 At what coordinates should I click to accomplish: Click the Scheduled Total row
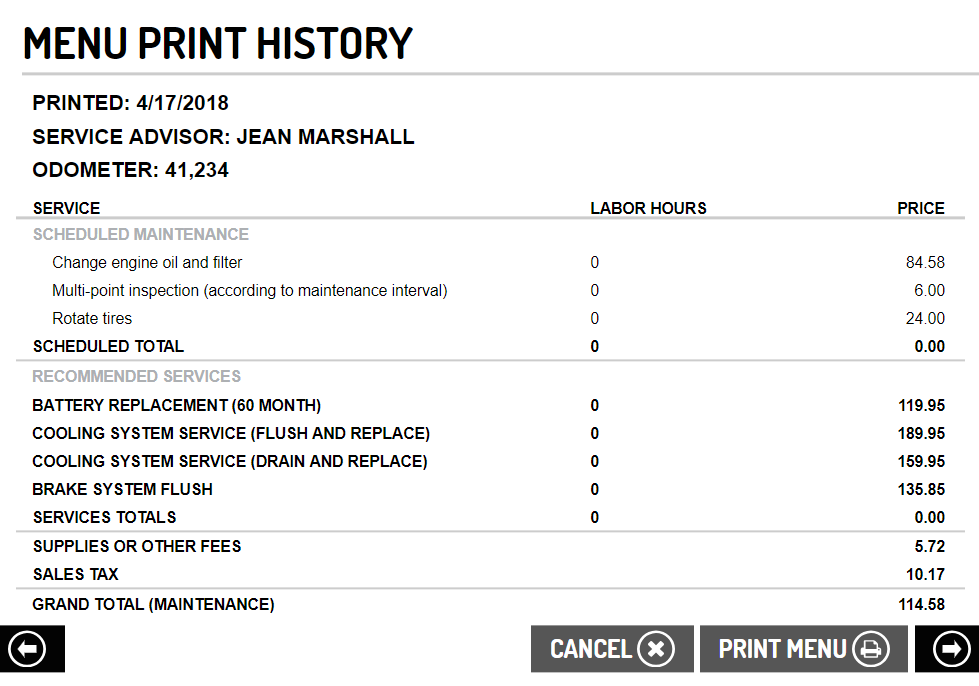point(108,347)
